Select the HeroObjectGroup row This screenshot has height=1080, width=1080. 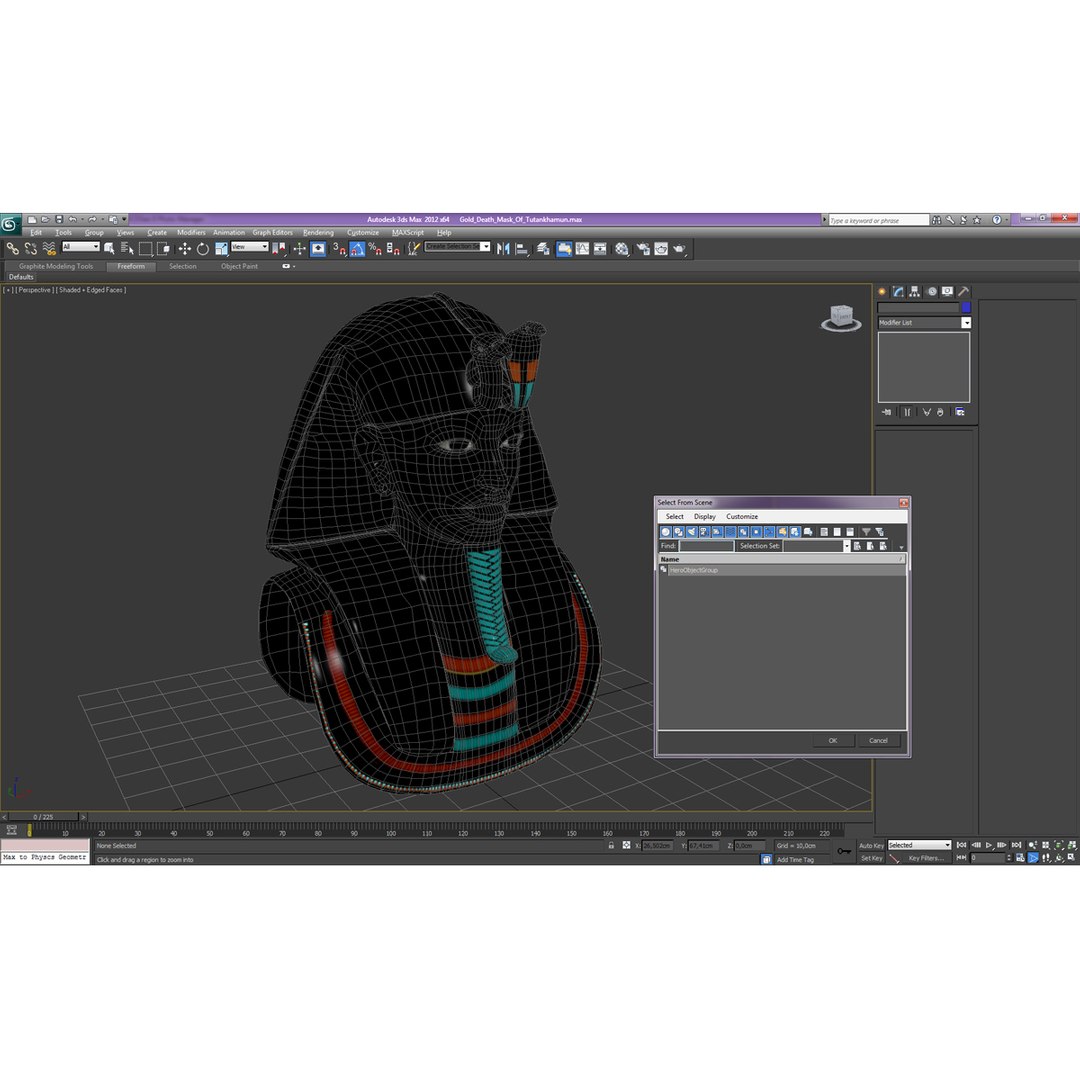pyautogui.click(x=782, y=570)
